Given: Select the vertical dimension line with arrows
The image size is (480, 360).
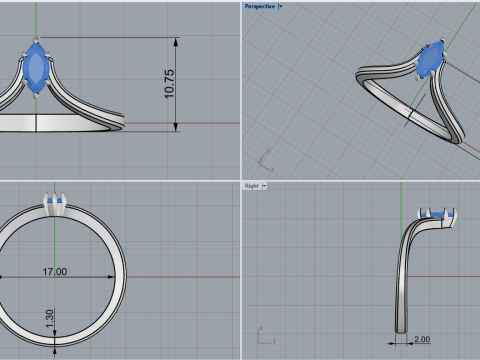Looking at the screenshot, I should (176, 84).
